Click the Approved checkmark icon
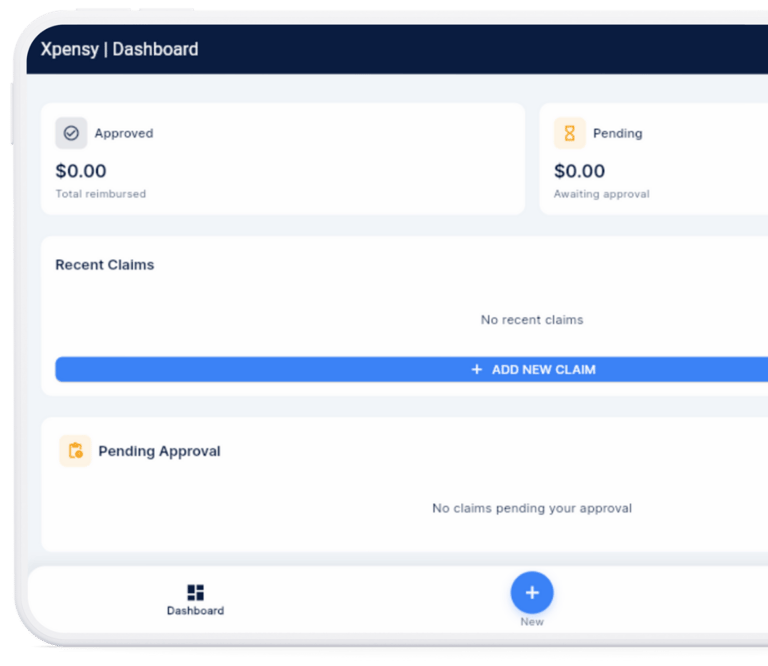This screenshot has height=666, width=768. pos(71,133)
